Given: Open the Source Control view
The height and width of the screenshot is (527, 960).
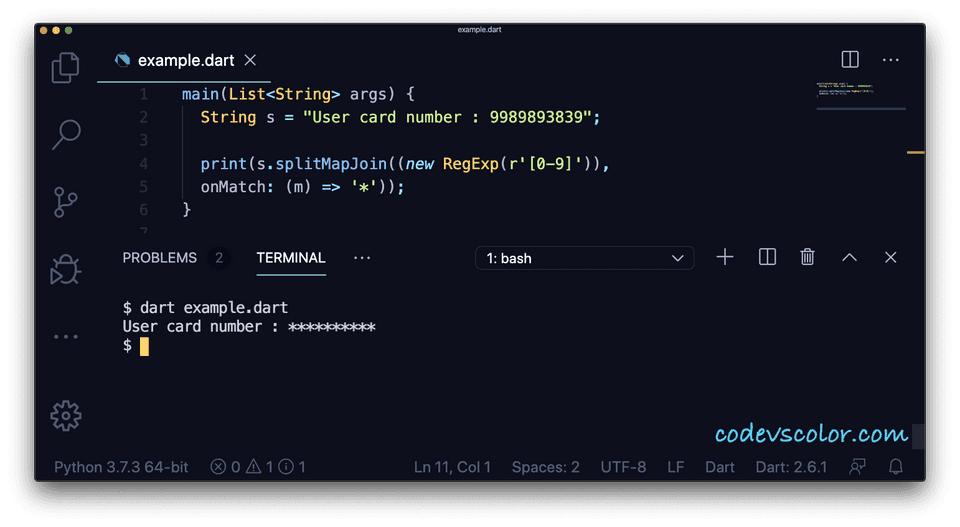Looking at the screenshot, I should tap(66, 202).
